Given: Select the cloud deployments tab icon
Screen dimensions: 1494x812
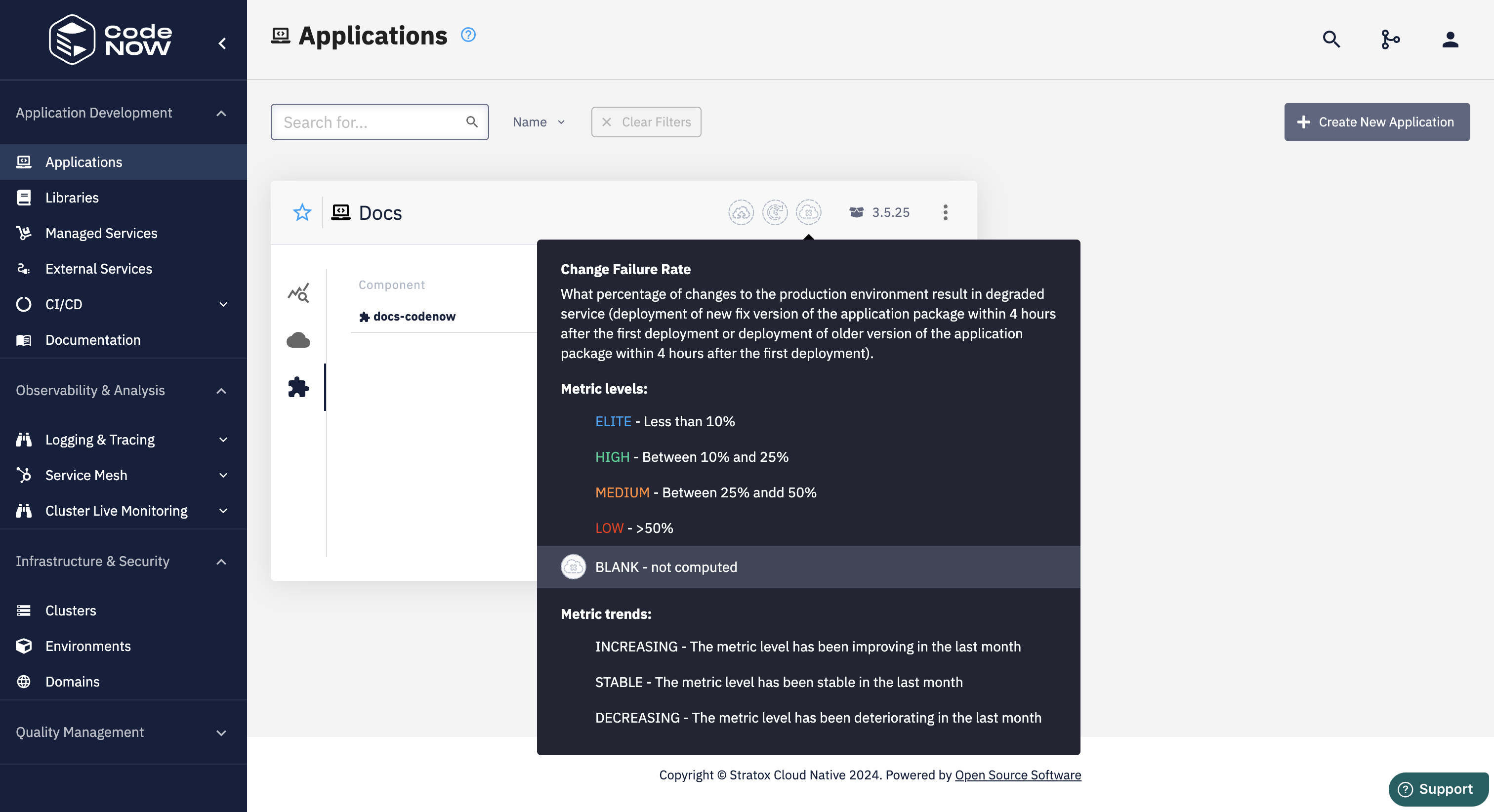Looking at the screenshot, I should 298,340.
